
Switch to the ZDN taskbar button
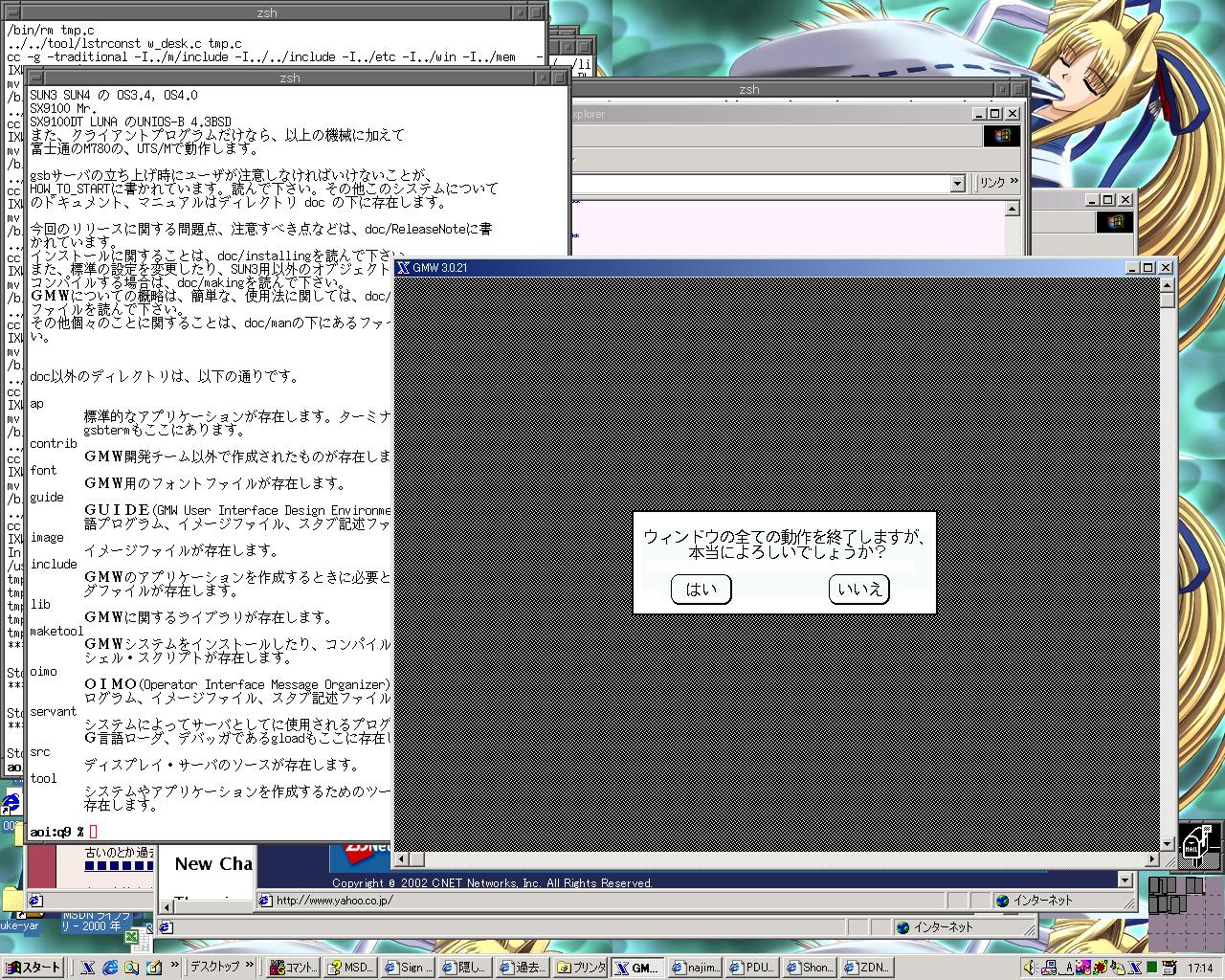click(x=867, y=968)
